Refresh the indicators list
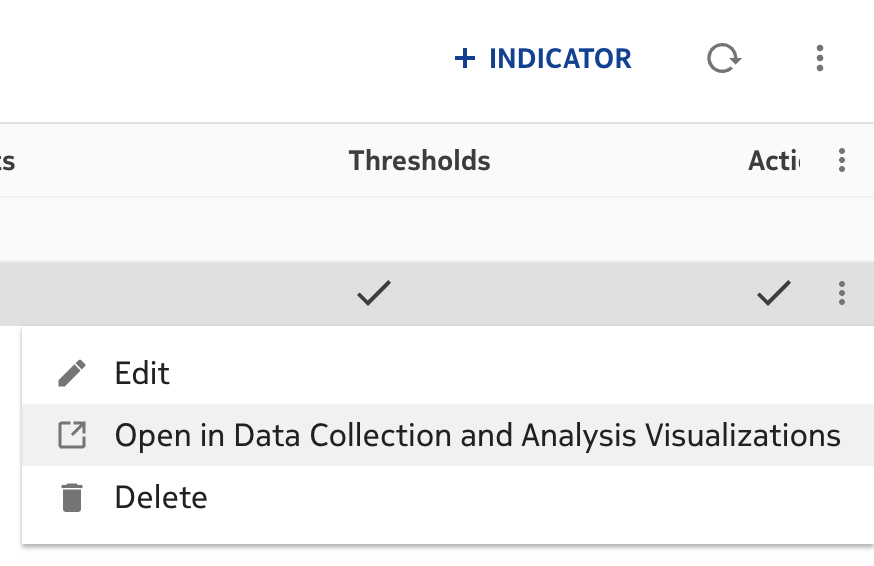874x566 pixels. 723,59
